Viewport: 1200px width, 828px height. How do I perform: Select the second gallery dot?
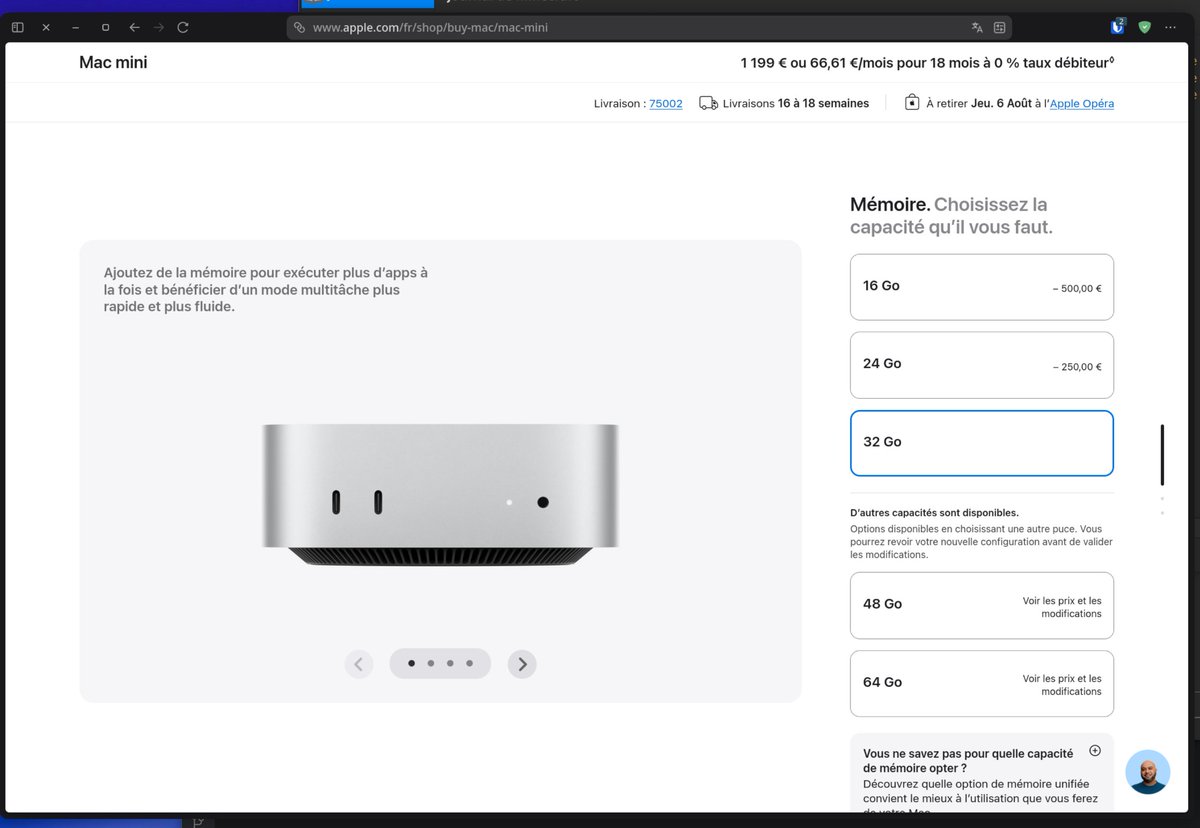pyautogui.click(x=431, y=664)
